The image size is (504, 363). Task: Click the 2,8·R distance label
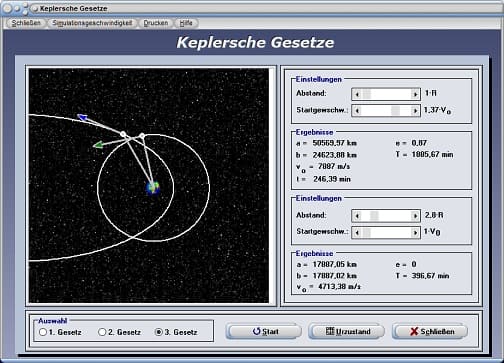click(434, 215)
